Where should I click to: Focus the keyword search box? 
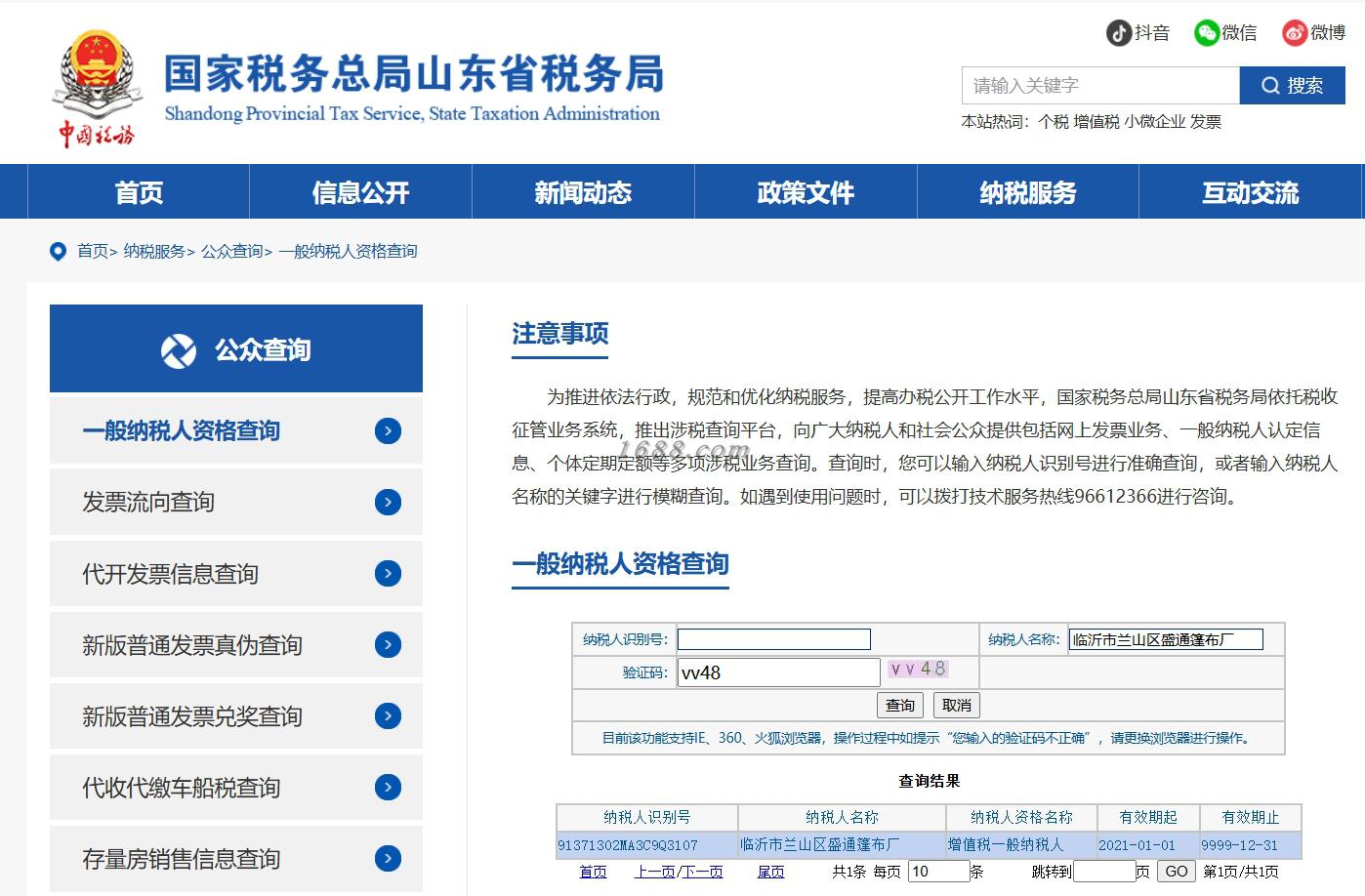pyautogui.click(x=1100, y=86)
